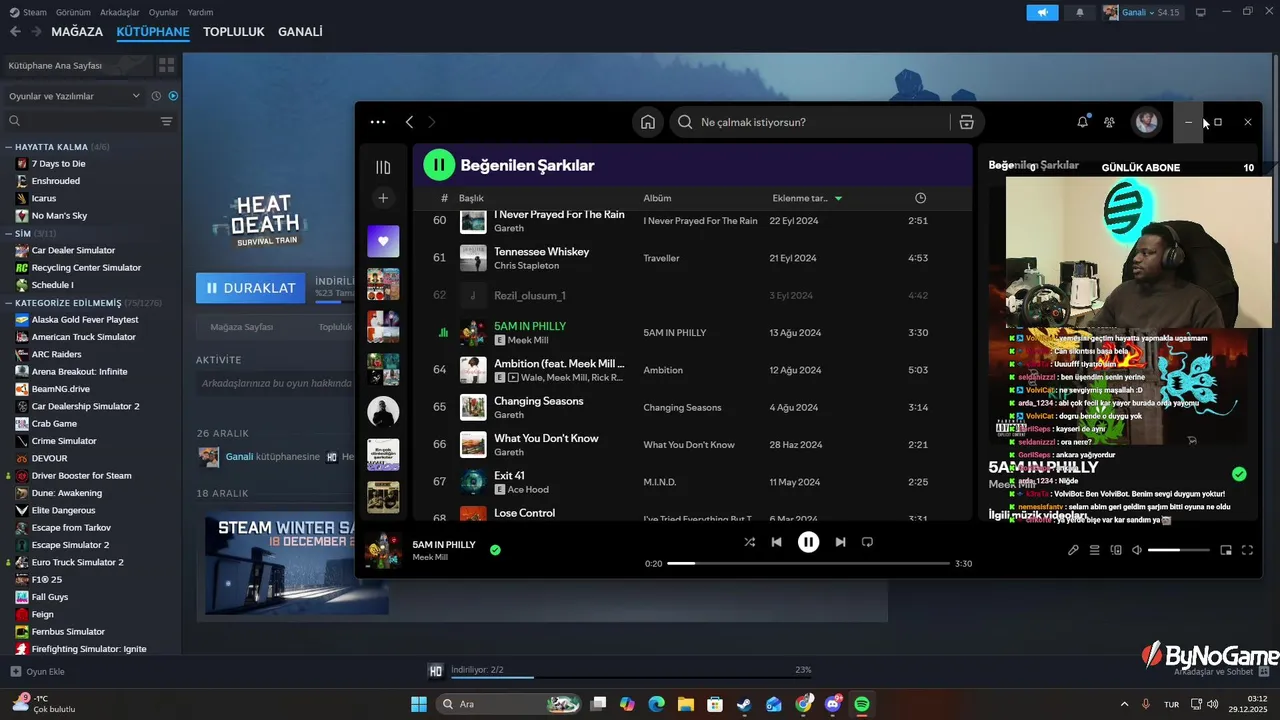Toggle Spotify queue view
This screenshot has width=1280, height=720.
1094,550
